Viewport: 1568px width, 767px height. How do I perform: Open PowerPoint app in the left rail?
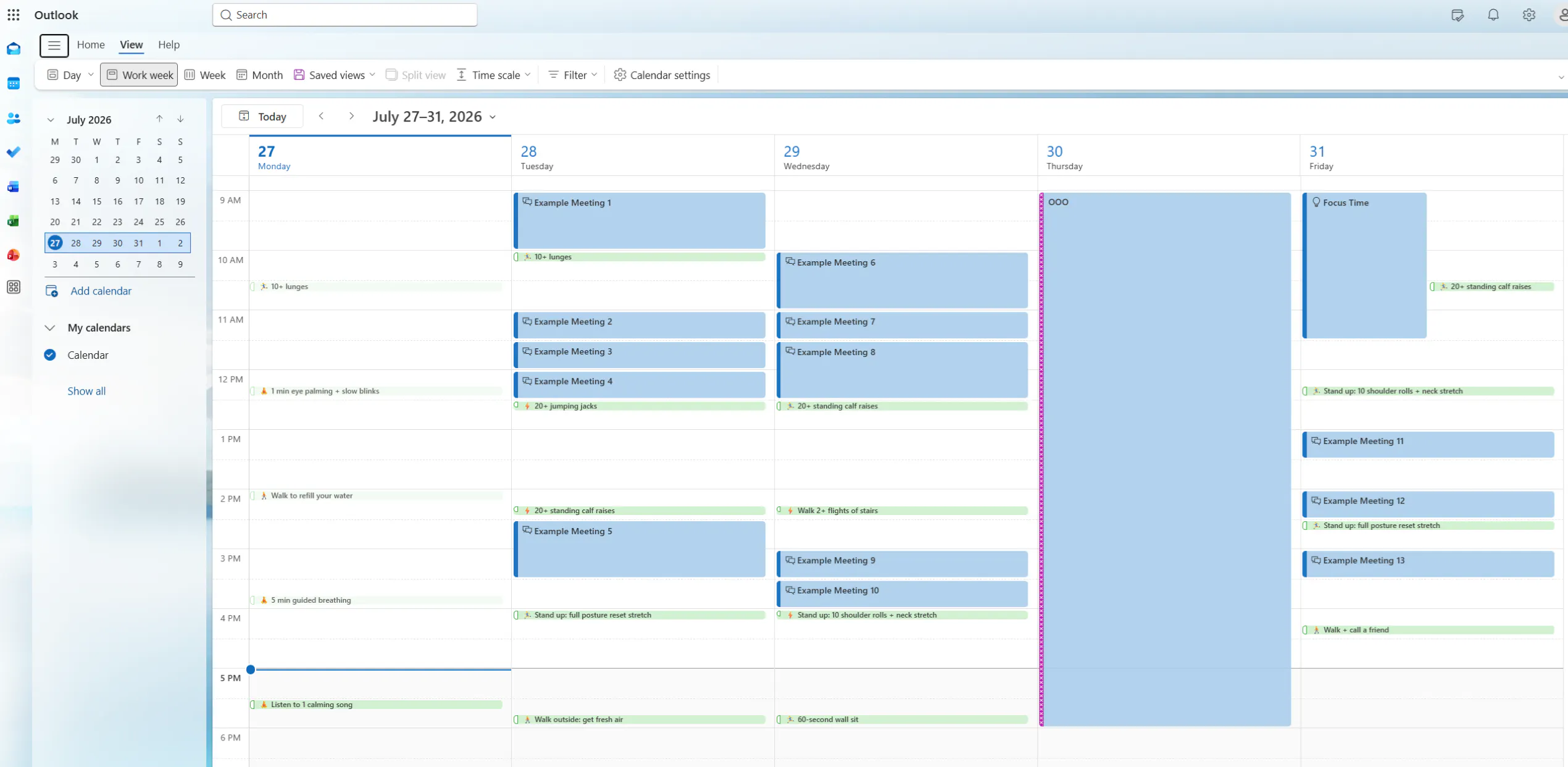(14, 255)
